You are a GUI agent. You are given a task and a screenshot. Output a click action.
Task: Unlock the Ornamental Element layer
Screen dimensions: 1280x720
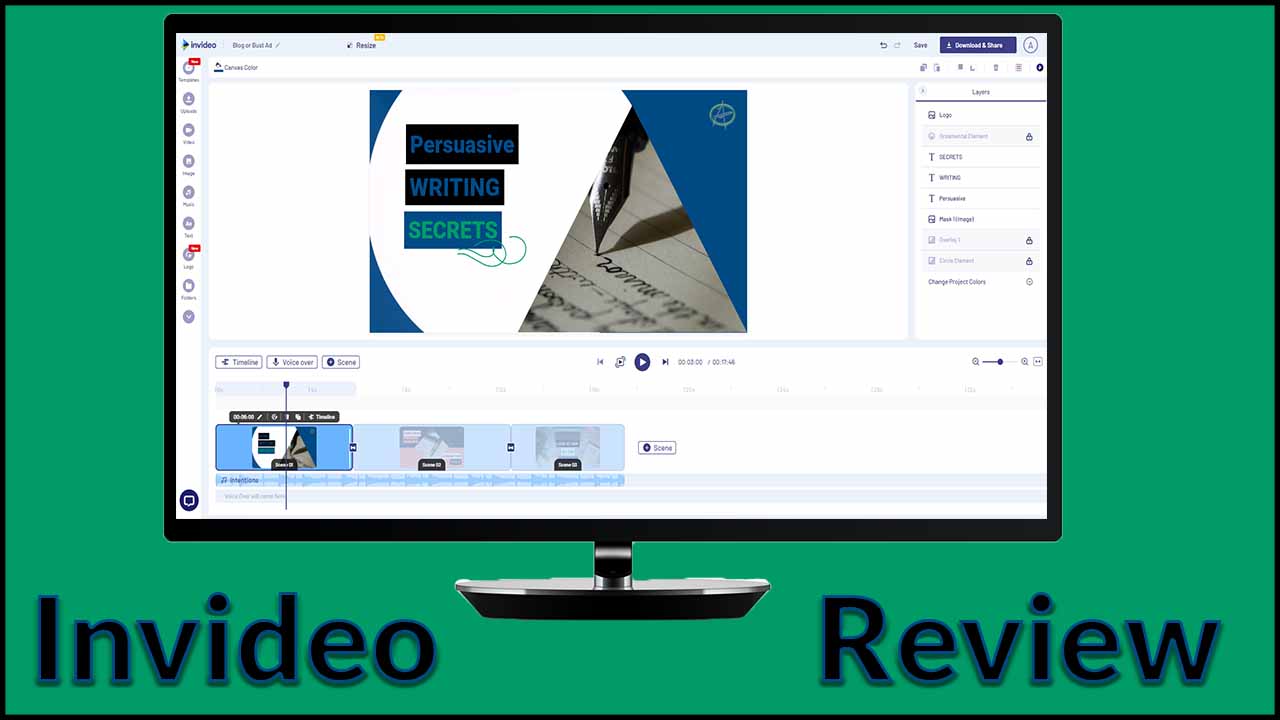(x=1029, y=136)
